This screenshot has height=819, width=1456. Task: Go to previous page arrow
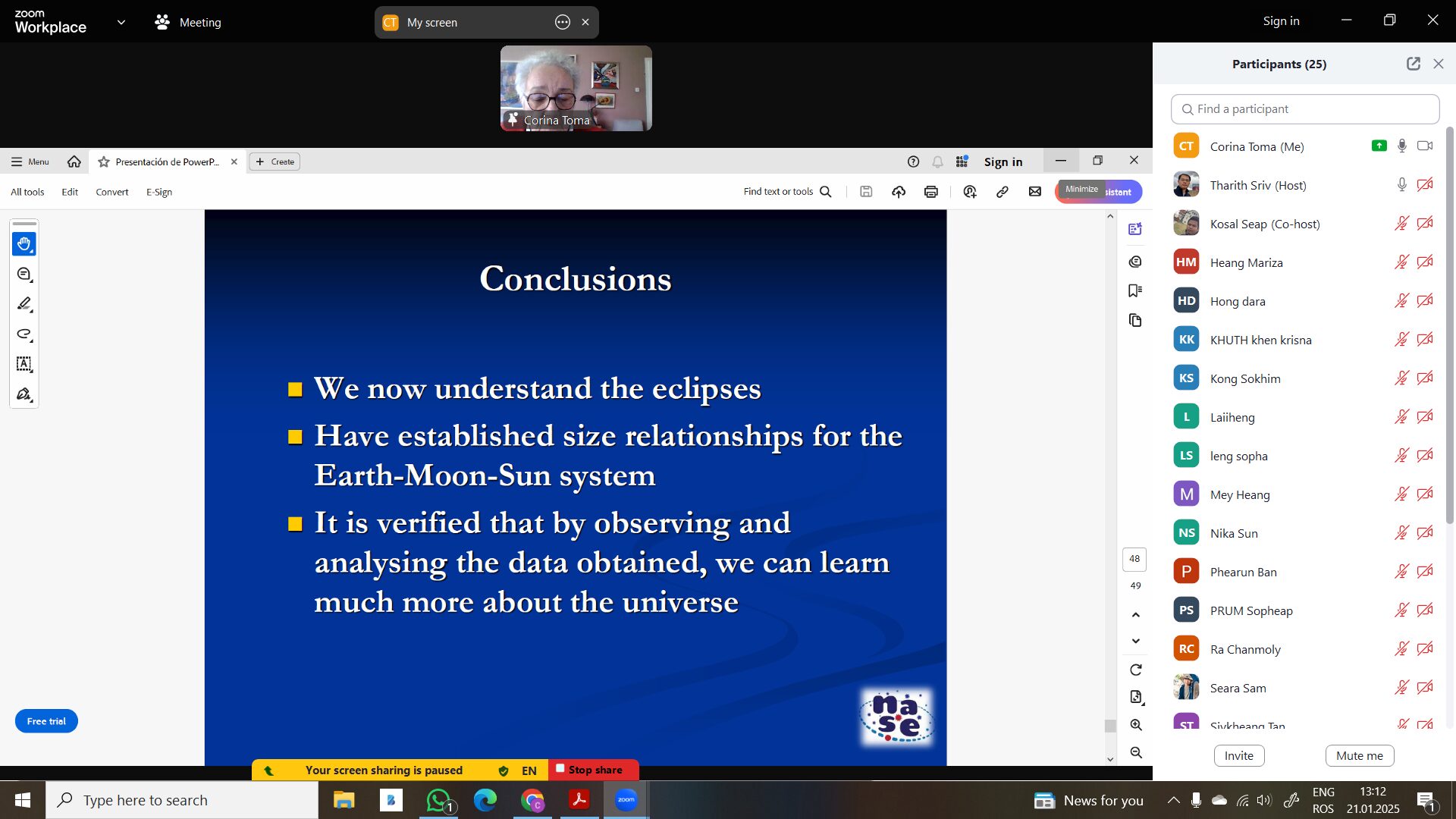(1135, 614)
